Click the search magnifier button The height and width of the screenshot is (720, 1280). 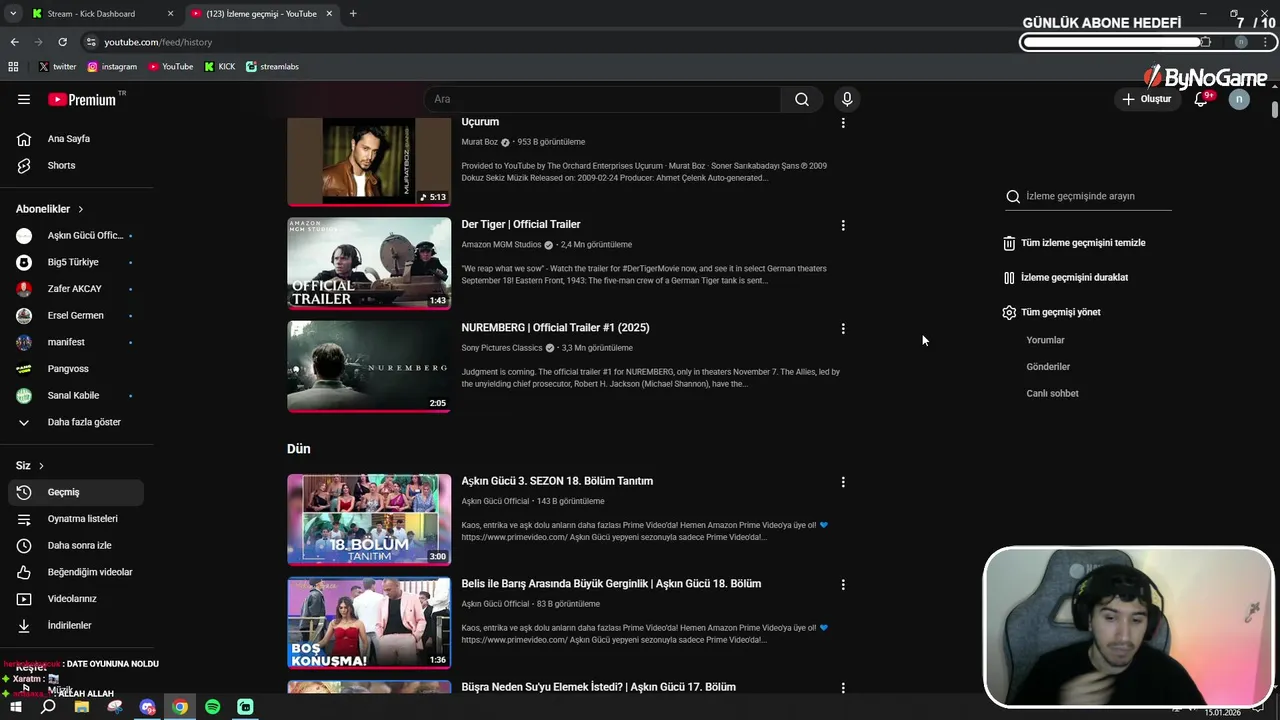tap(802, 99)
